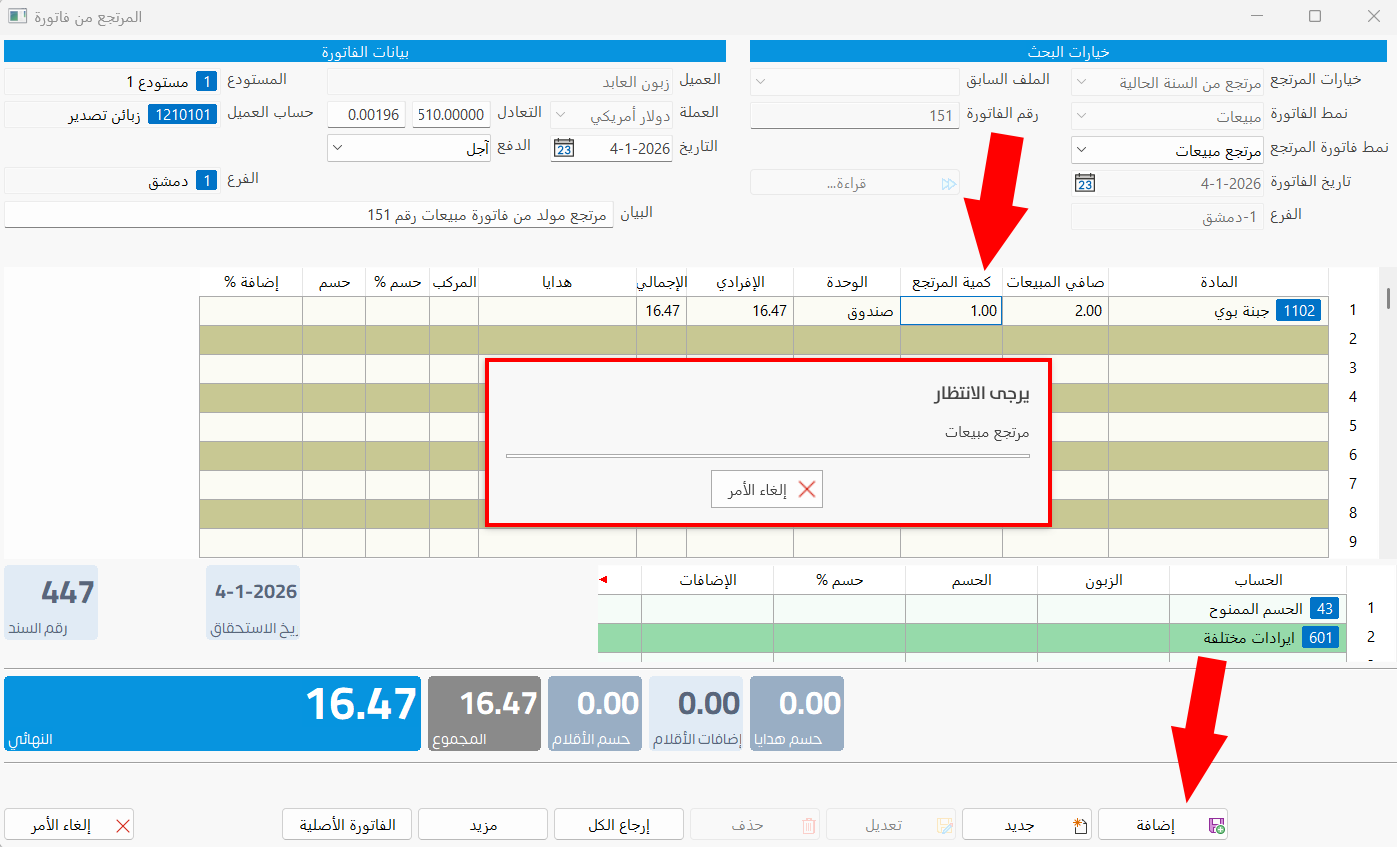Screen dimensions: 1397x847
Task: Select the كمية المرتجع cell showing 1.00
Action: click(x=950, y=310)
